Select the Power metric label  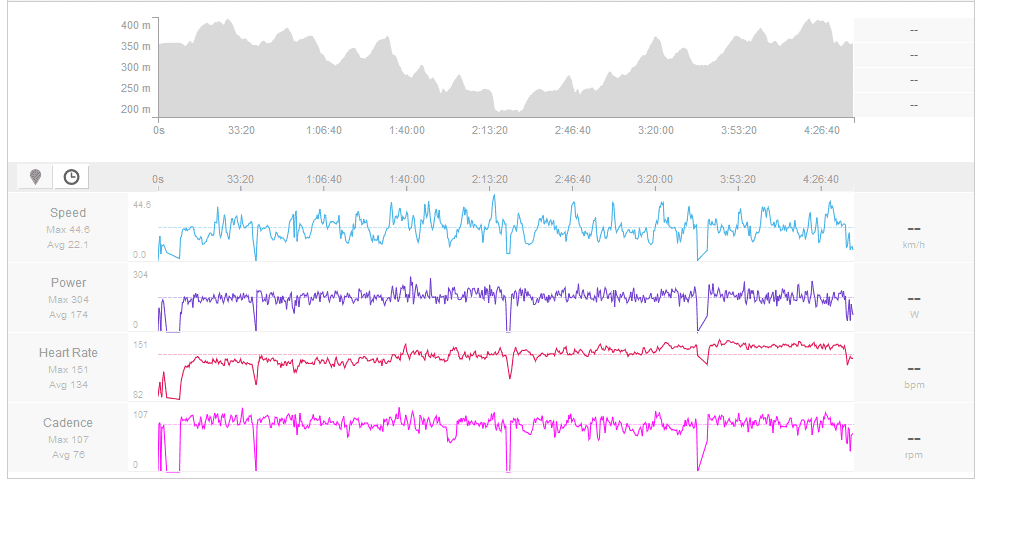point(68,283)
